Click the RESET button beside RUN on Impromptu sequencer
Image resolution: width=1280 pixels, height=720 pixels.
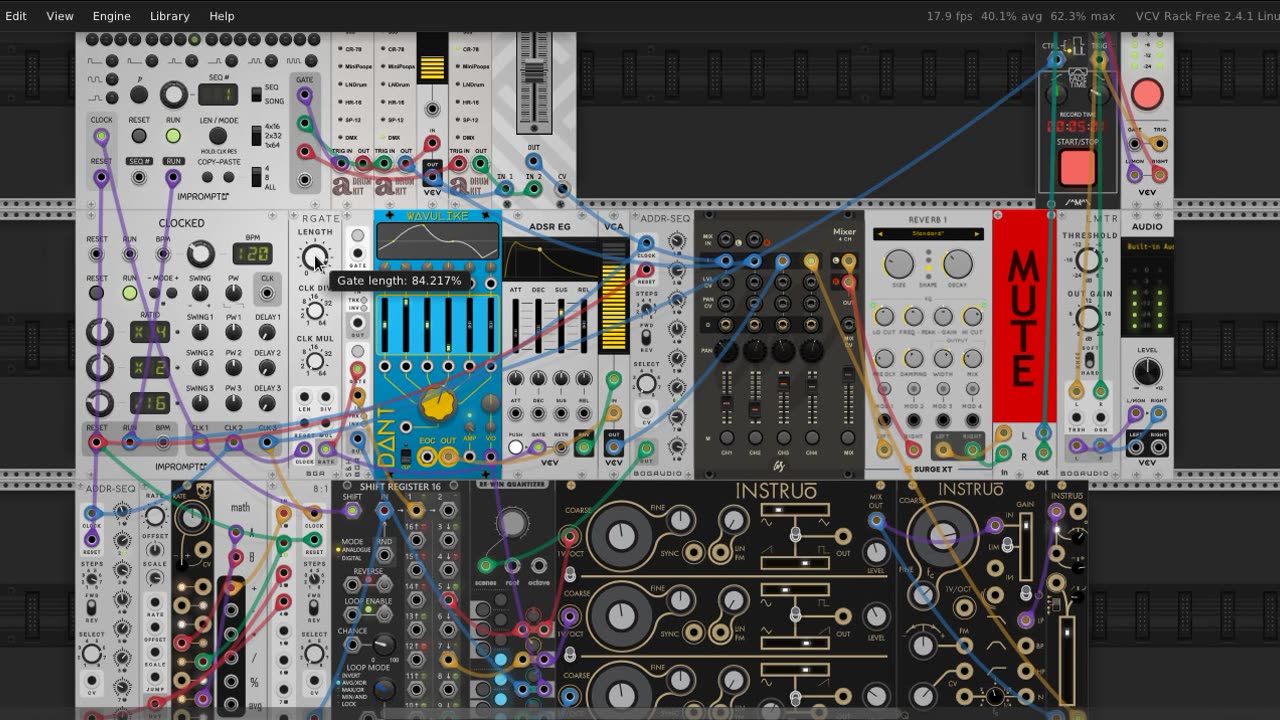[x=139, y=136]
